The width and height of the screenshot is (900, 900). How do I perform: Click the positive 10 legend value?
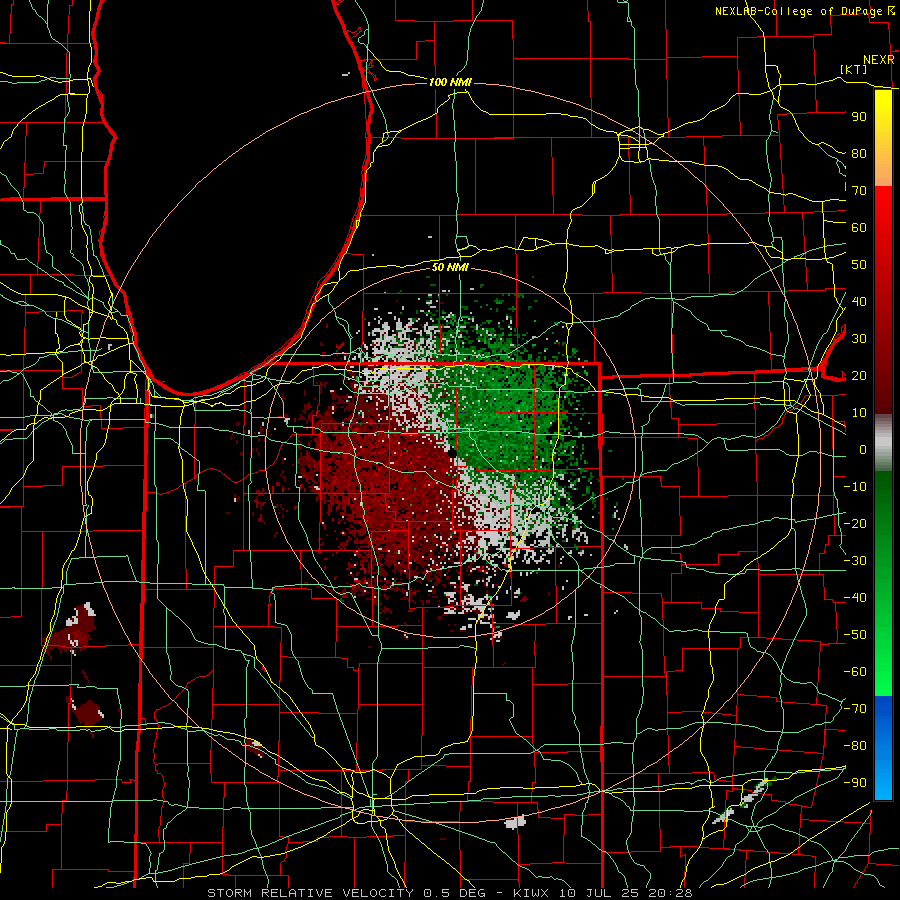point(859,413)
